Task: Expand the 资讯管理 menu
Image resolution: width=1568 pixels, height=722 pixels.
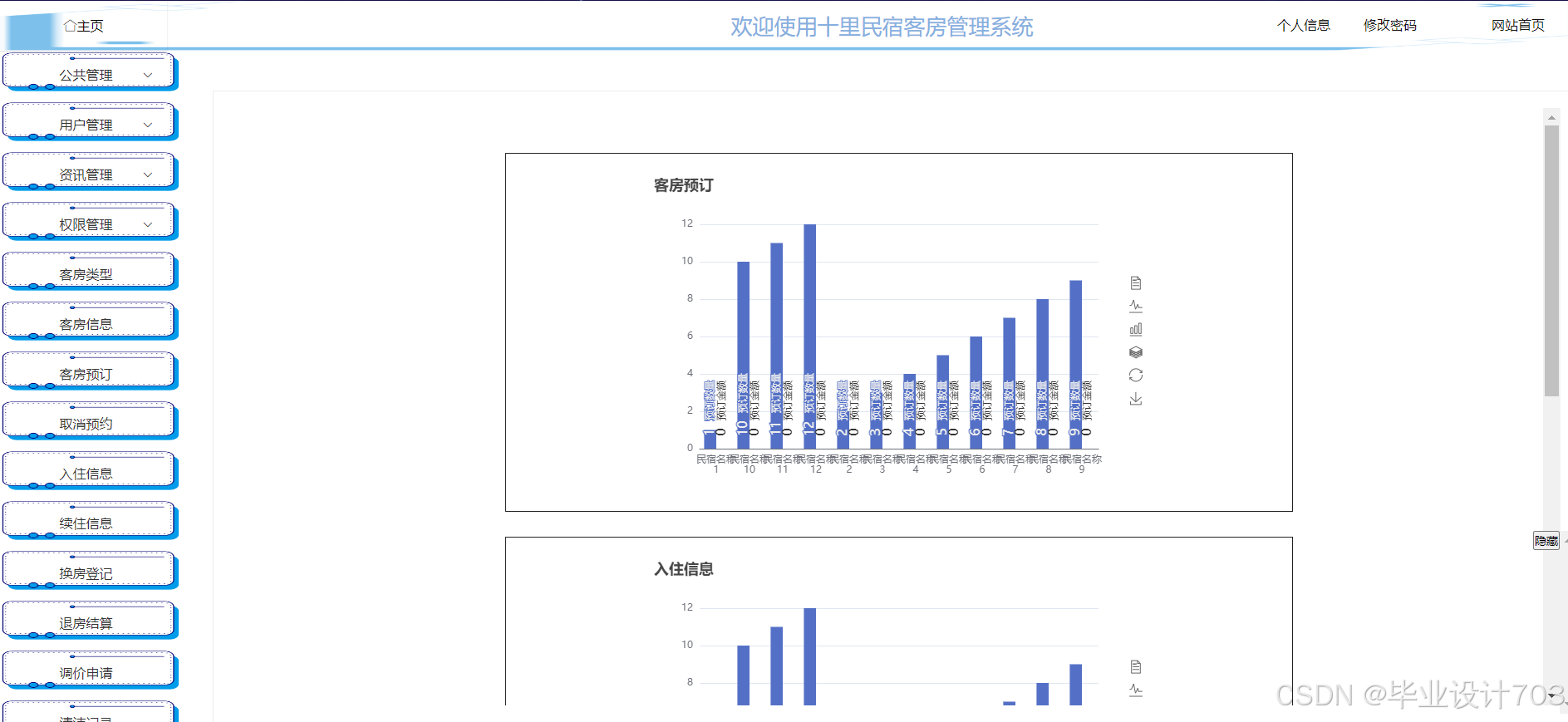Action: [x=90, y=173]
